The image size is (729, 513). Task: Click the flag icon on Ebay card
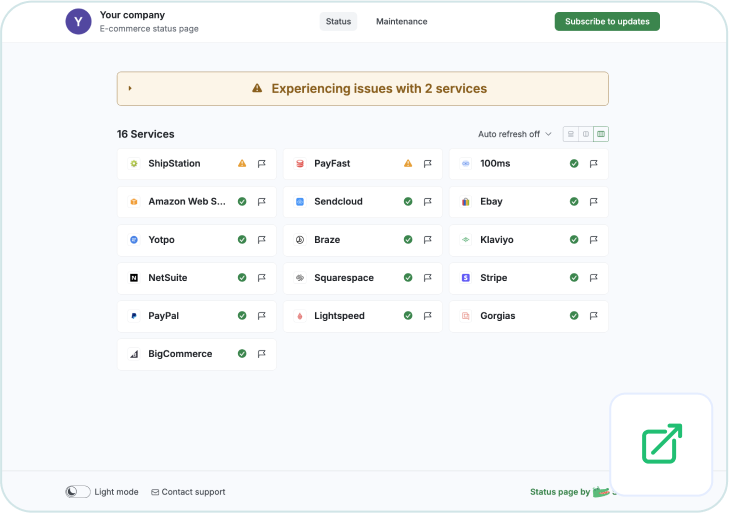[x=594, y=202]
